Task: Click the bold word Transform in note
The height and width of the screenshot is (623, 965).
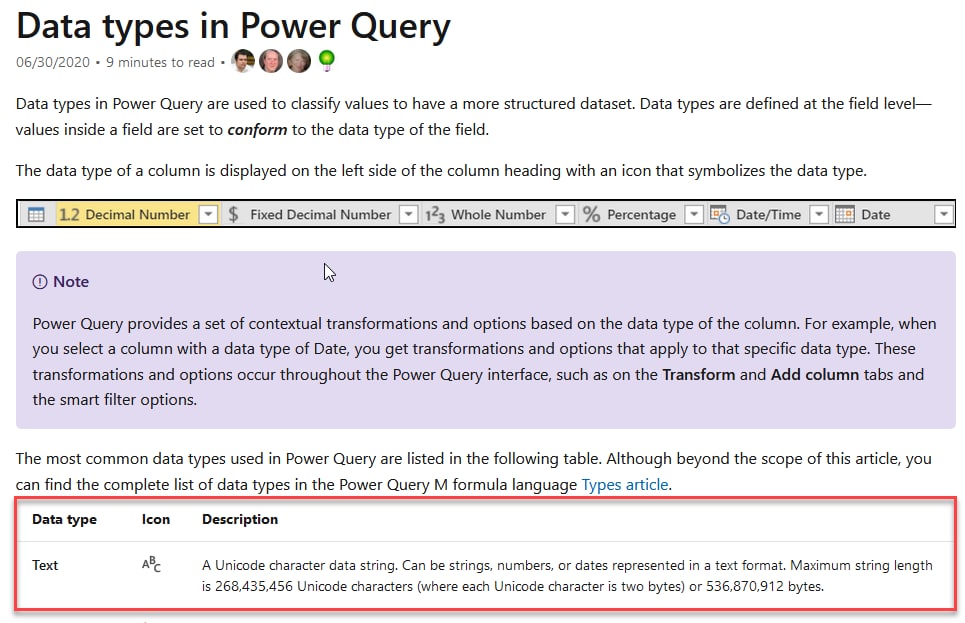Action: point(699,375)
